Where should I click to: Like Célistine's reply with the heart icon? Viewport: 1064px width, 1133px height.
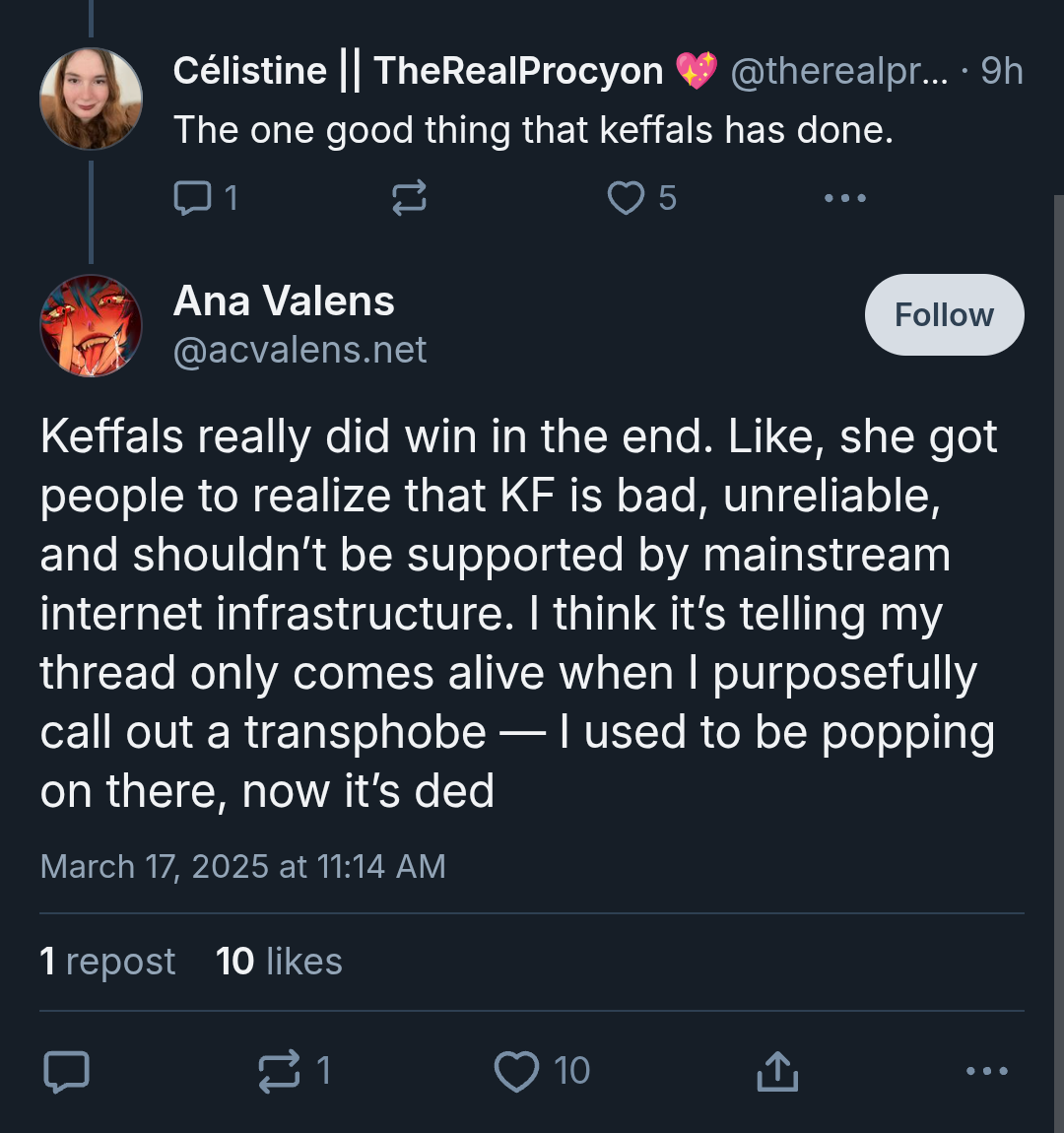coord(626,198)
